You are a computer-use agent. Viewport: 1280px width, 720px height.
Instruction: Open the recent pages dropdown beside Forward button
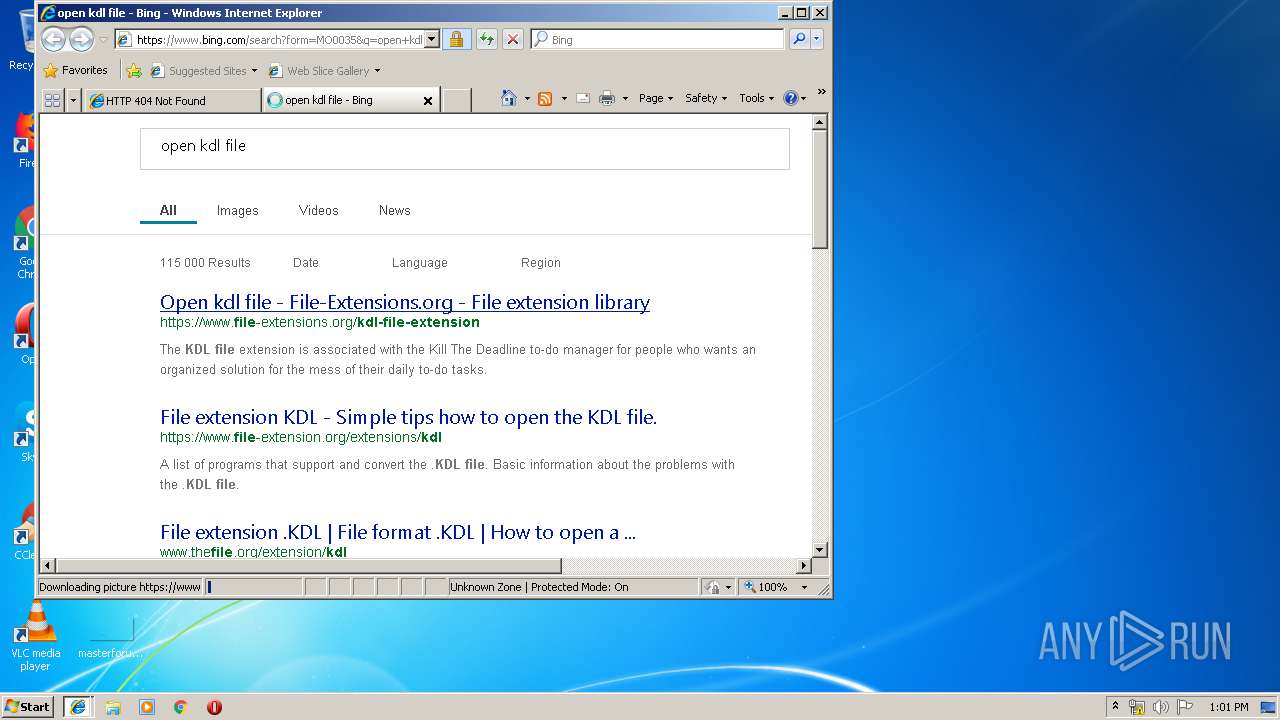(x=103, y=40)
